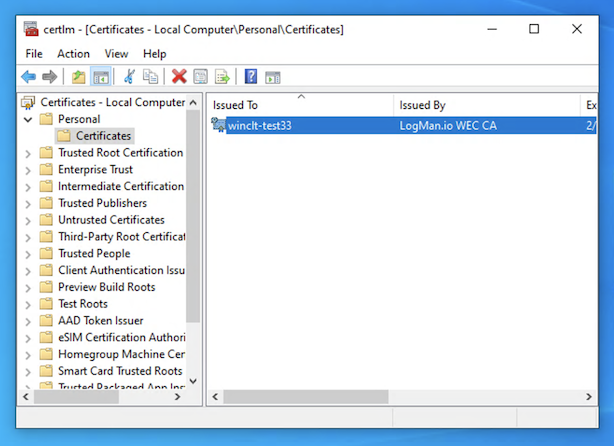Expand Homegroup Machine Certificates node
Screen dimensions: 614x446
pyautogui.click(x=28, y=355)
